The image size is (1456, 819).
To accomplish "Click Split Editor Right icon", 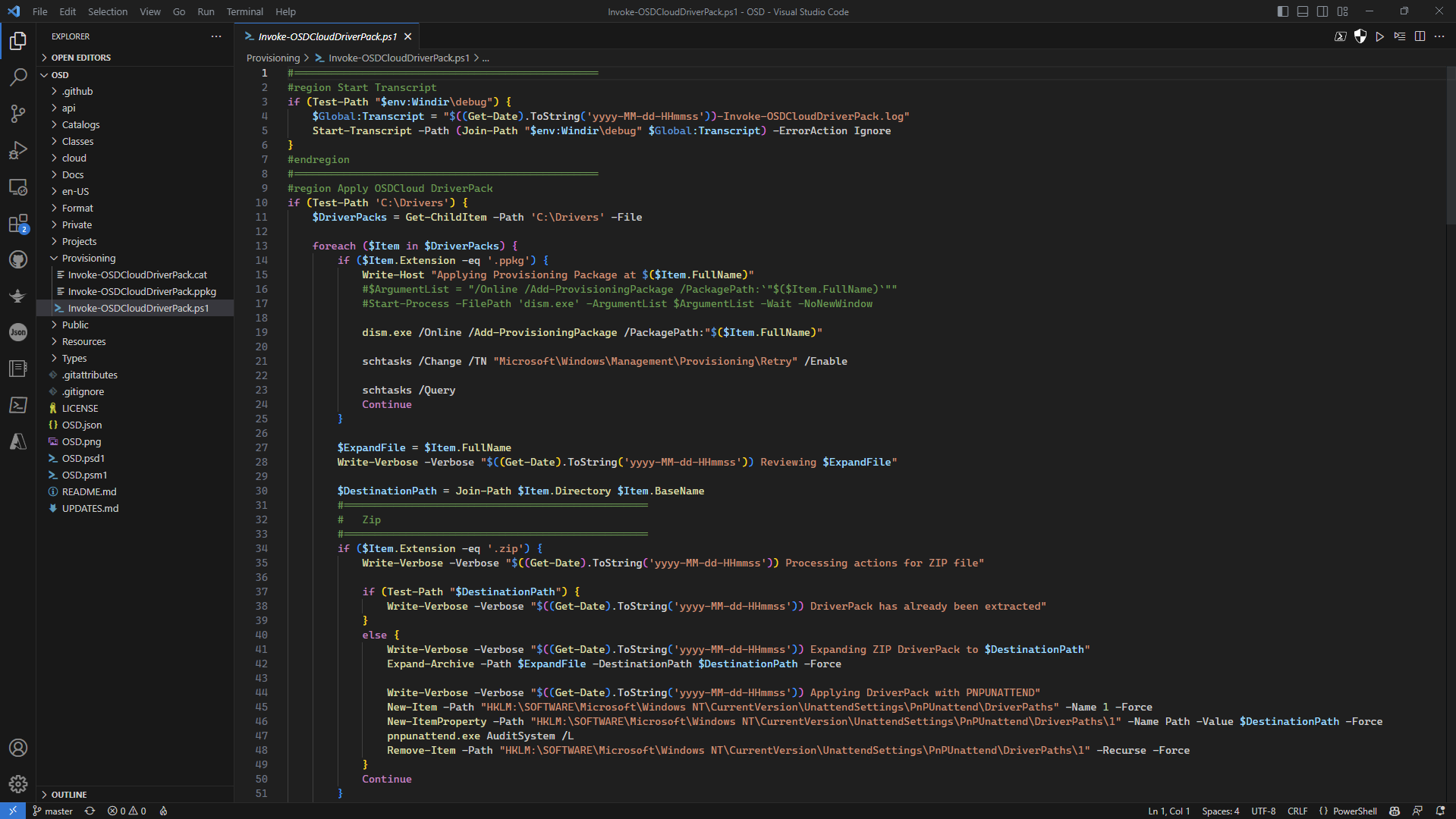I will point(1420,36).
